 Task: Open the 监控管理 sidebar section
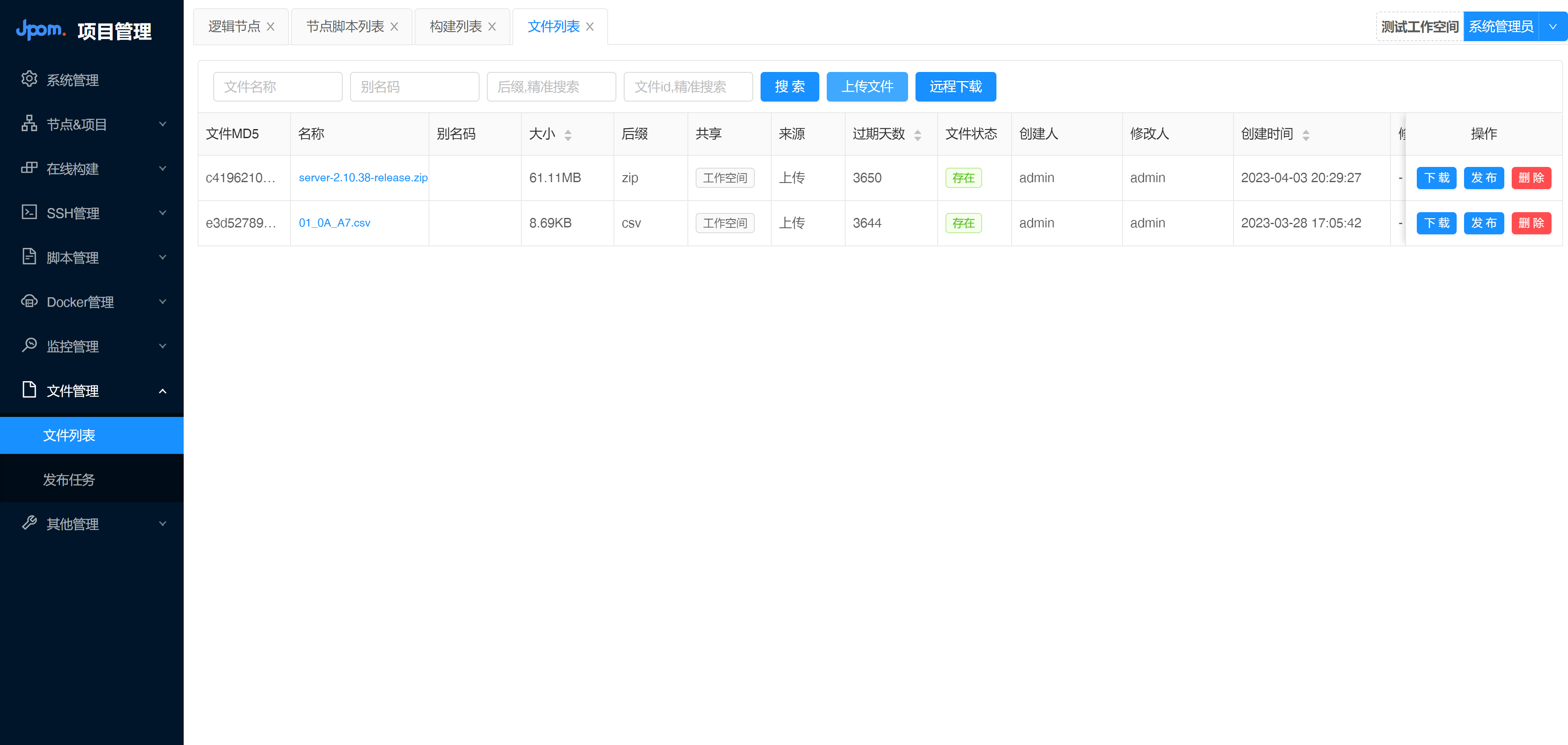click(72, 346)
